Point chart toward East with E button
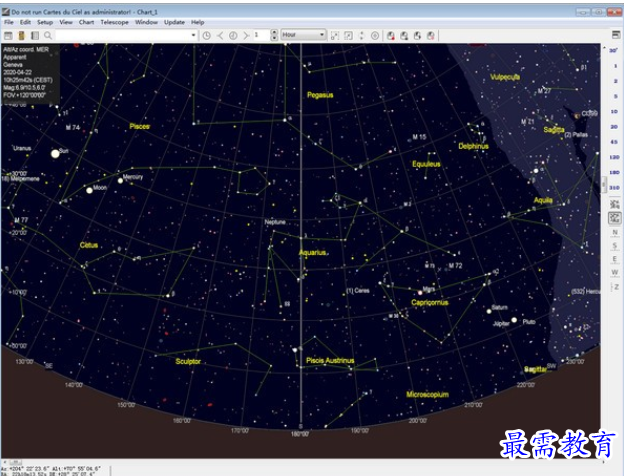 click(615, 259)
